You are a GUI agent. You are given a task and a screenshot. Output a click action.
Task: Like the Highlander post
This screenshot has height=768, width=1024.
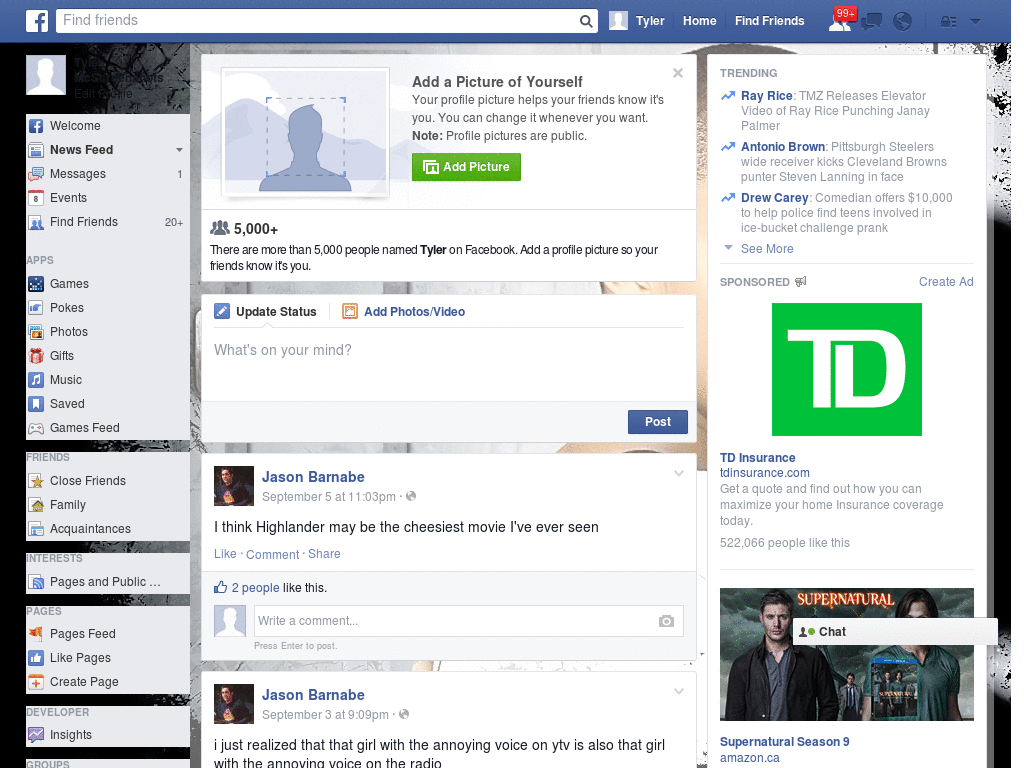[225, 554]
